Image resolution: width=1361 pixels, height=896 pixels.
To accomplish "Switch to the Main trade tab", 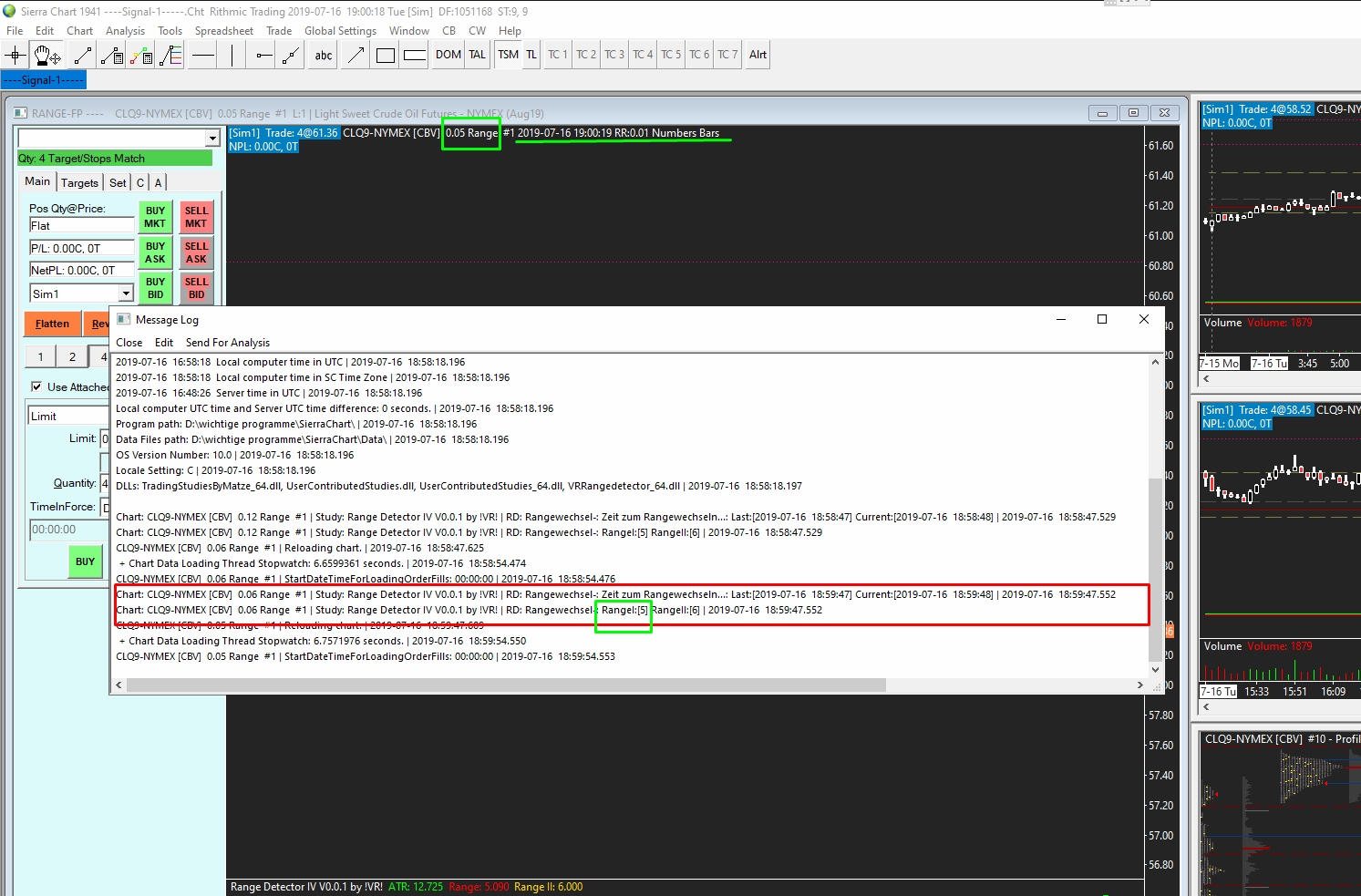I will 37,181.
